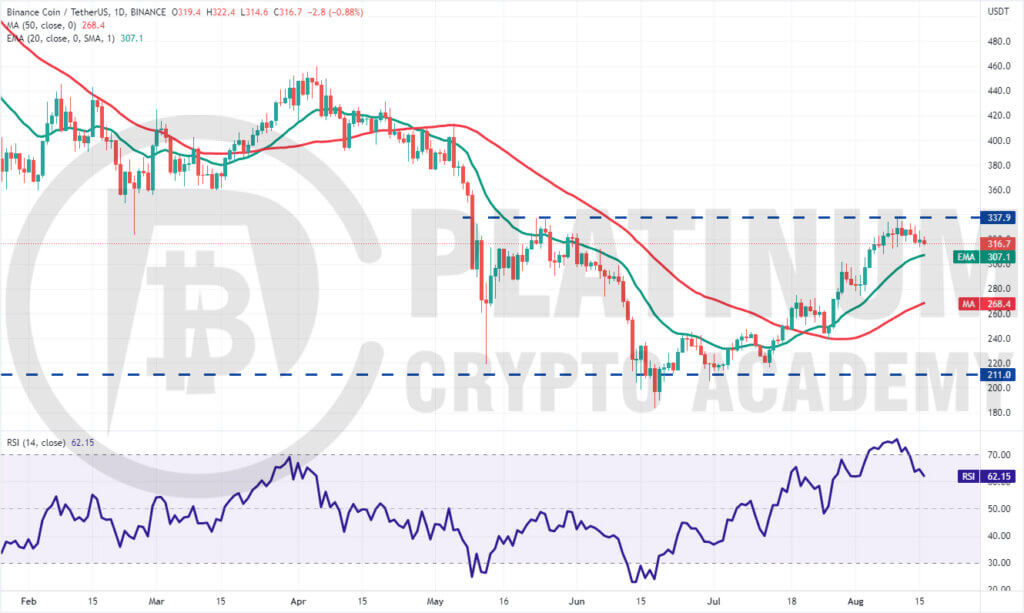Click the RSI 50.00 level label
Viewport: 1024px width, 613px height.
[x=999, y=509]
